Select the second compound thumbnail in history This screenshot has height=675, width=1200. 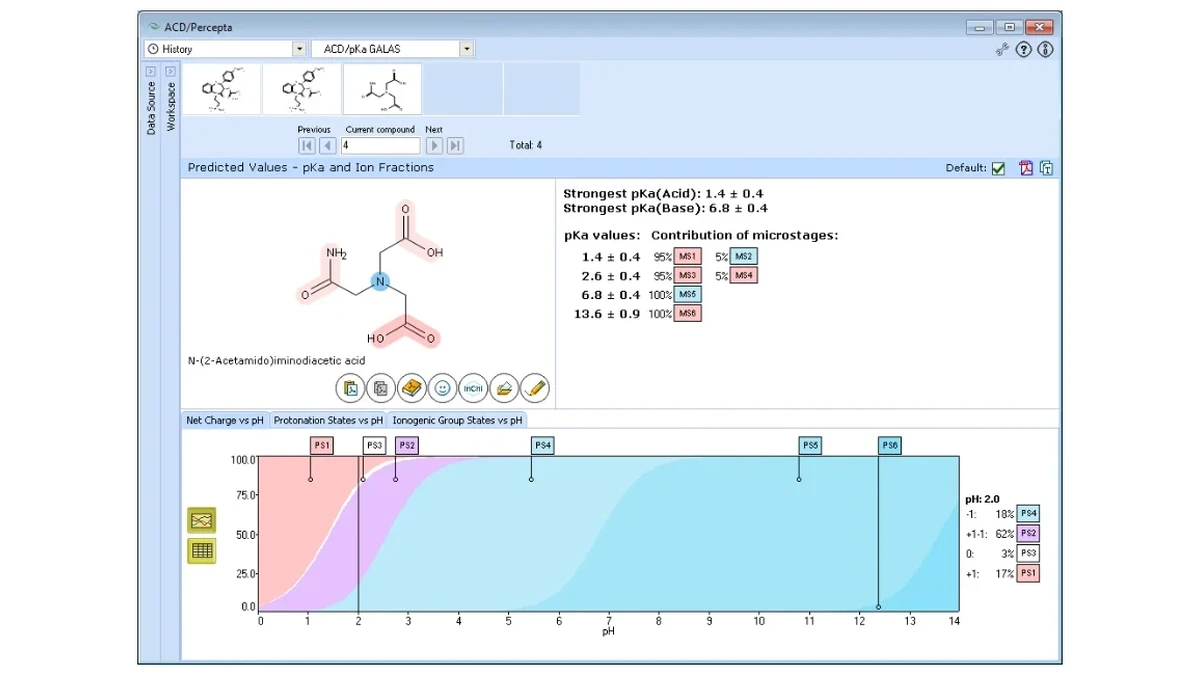coord(302,89)
